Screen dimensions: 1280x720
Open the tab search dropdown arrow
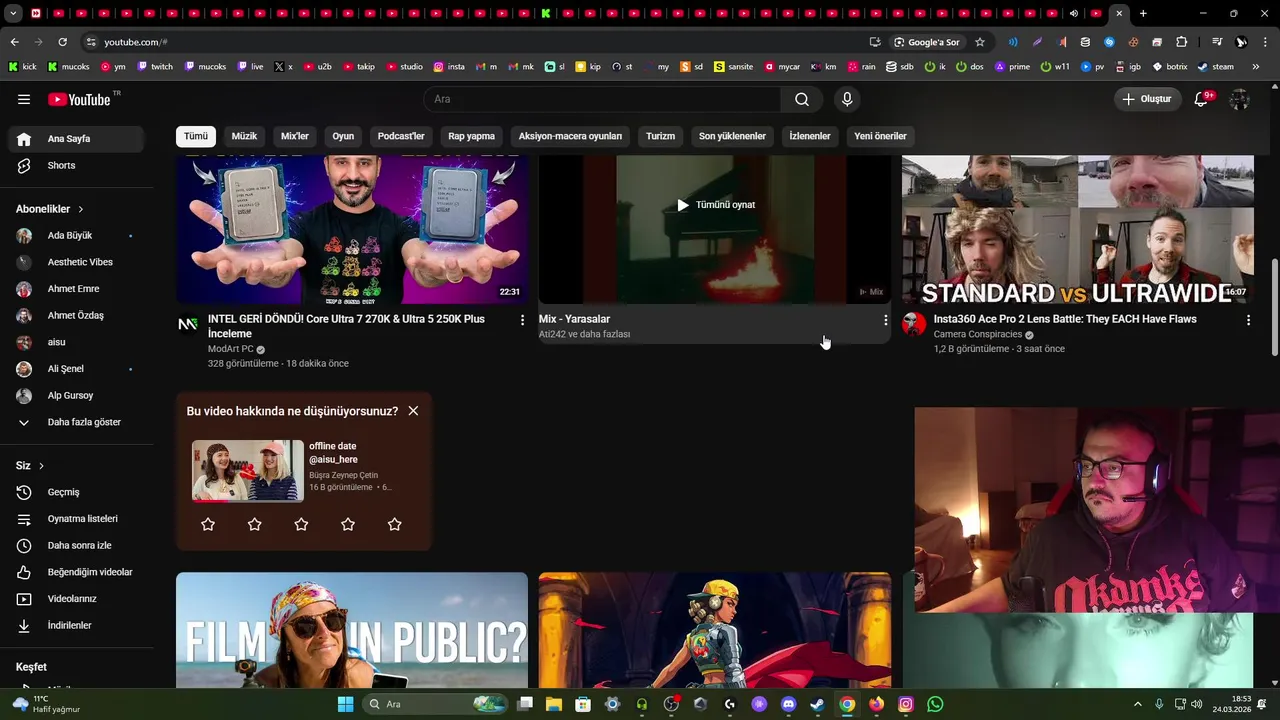(13, 14)
